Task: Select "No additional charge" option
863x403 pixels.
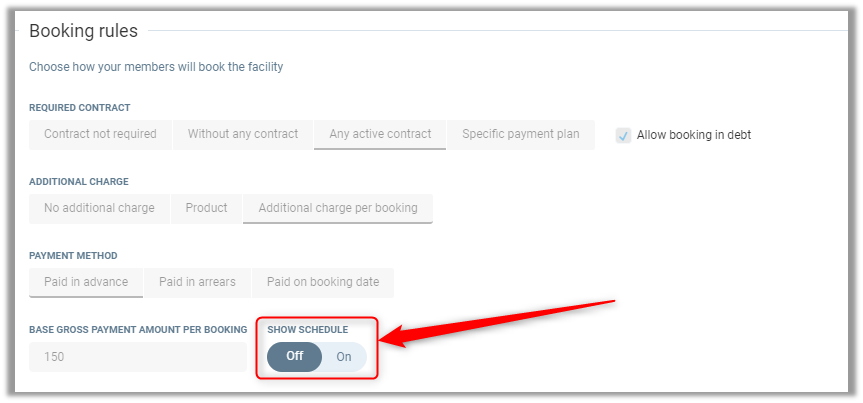Action: click(99, 208)
